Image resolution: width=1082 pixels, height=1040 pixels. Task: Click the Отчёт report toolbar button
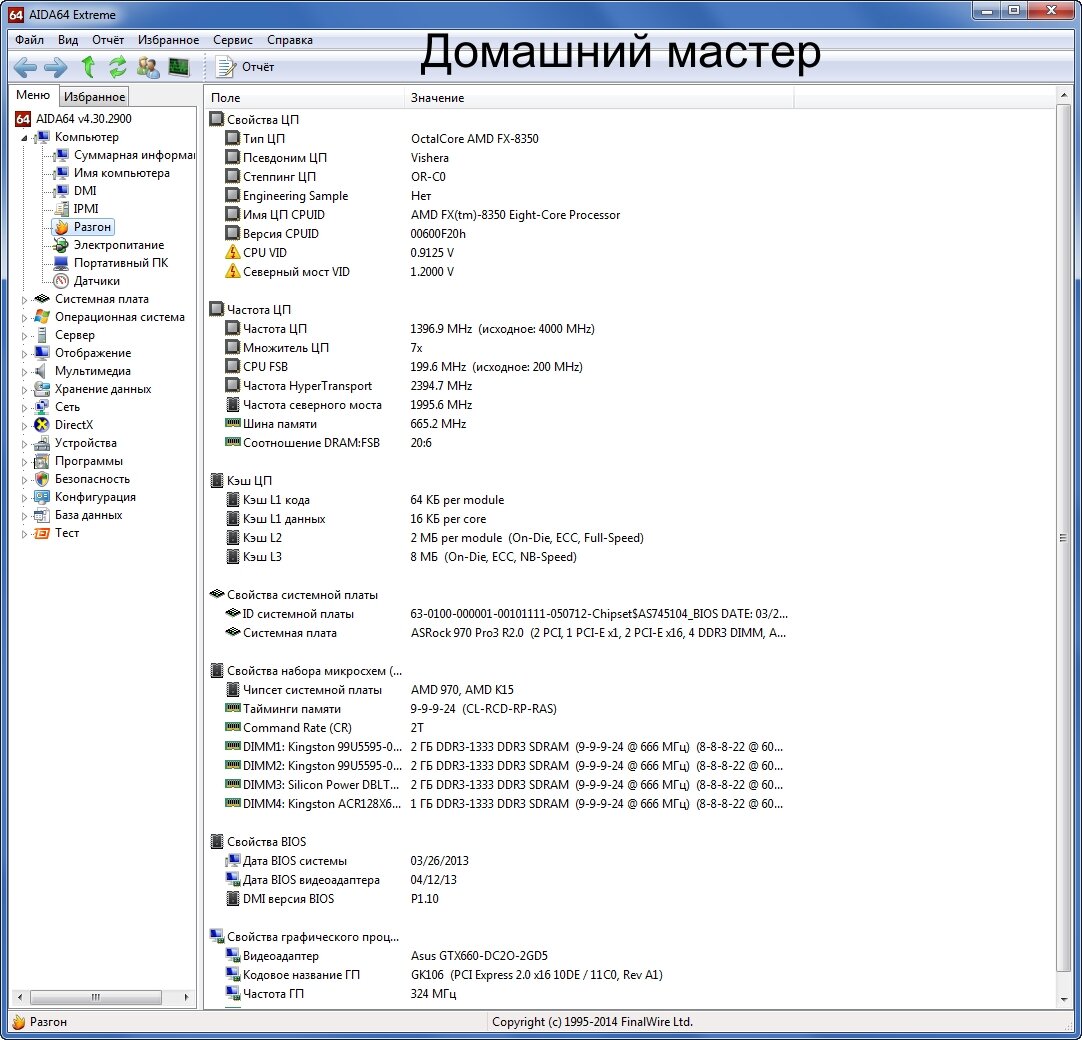245,67
